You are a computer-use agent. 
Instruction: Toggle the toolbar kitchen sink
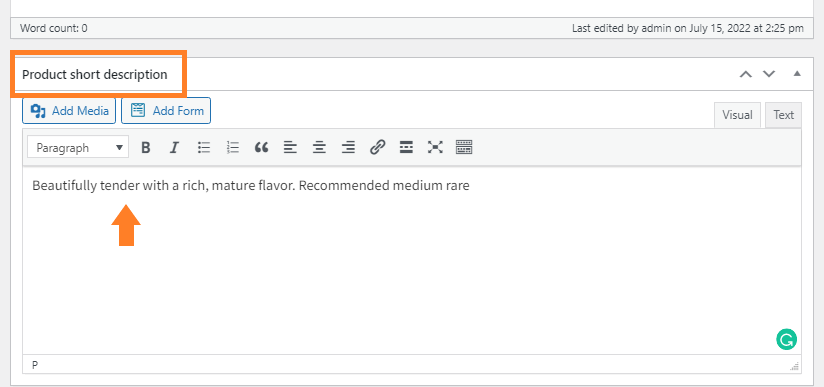[464, 148]
